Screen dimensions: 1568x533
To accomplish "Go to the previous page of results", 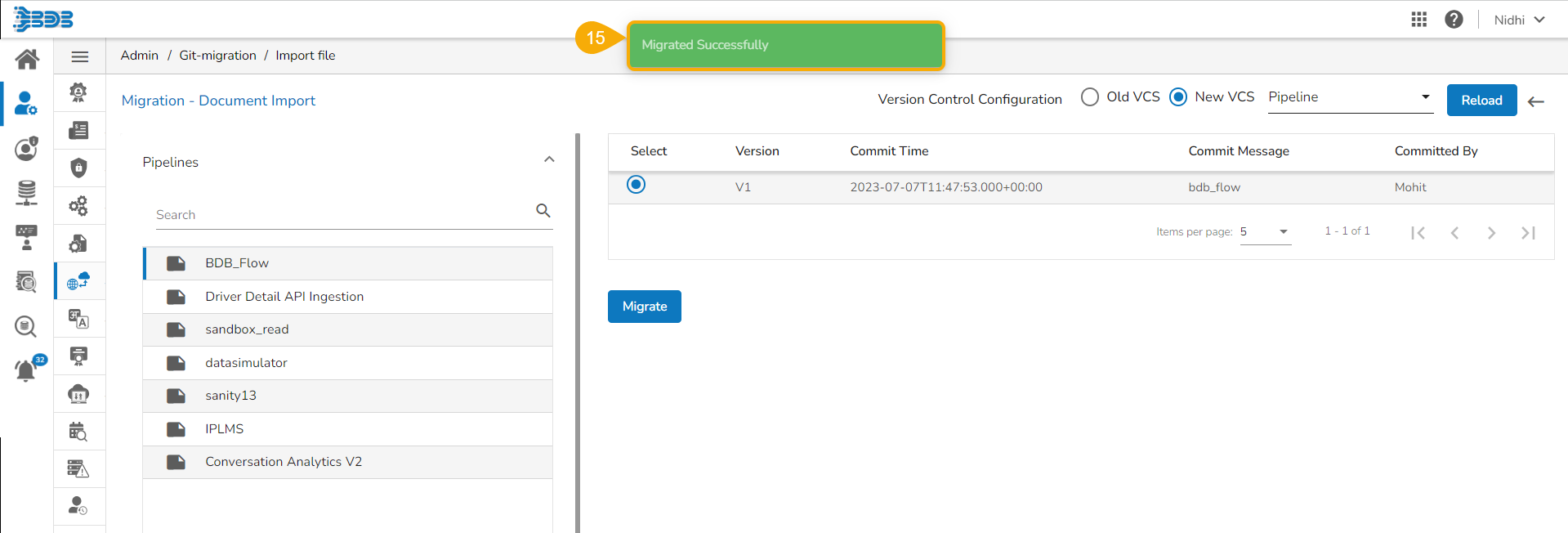I will pos(1454,233).
